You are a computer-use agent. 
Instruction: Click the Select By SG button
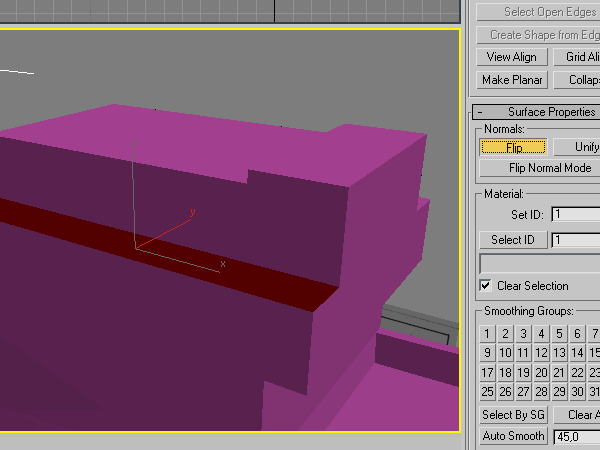[513, 415]
